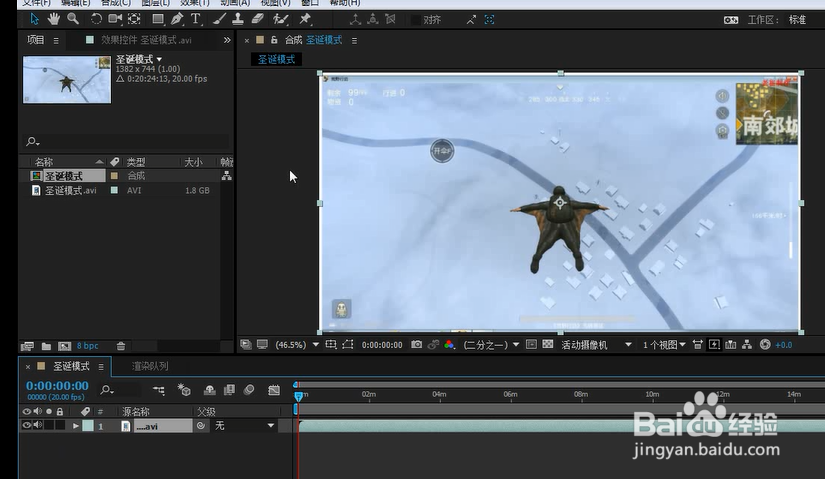The width and height of the screenshot is (825, 479).
Task: Toggle Frame Blending switch in timeline
Action: 229,390
